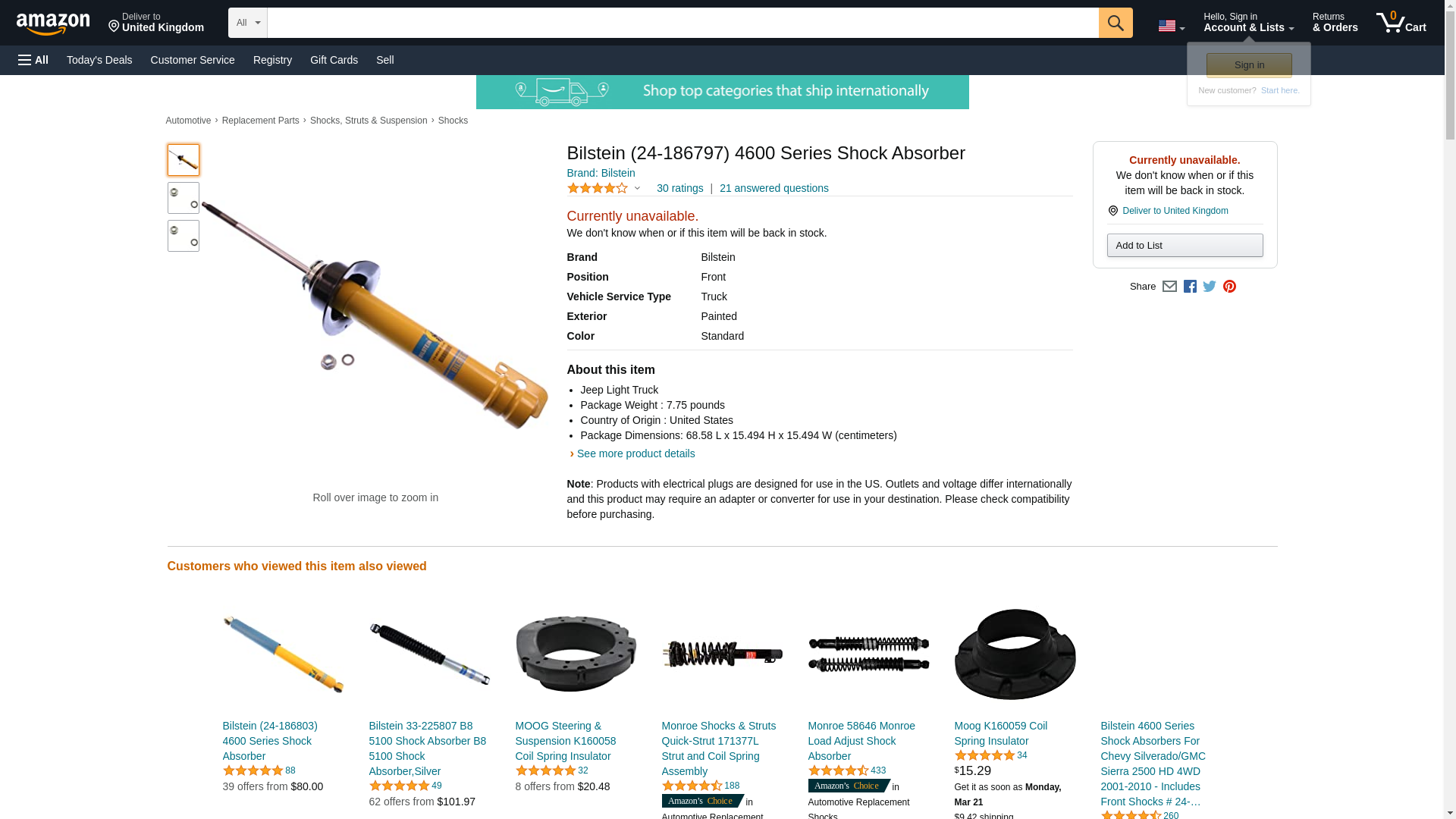Click the Sign in button
The width and height of the screenshot is (1456, 819).
click(1249, 65)
